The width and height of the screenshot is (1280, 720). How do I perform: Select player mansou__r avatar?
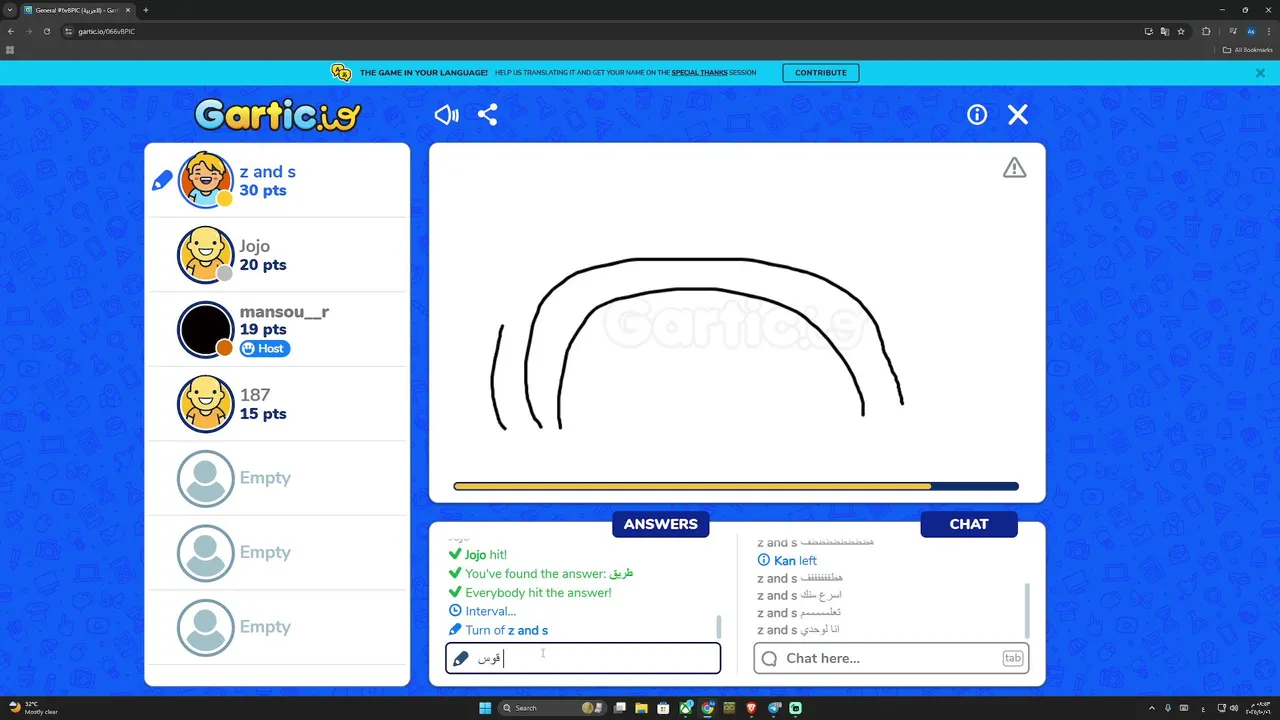coord(205,329)
